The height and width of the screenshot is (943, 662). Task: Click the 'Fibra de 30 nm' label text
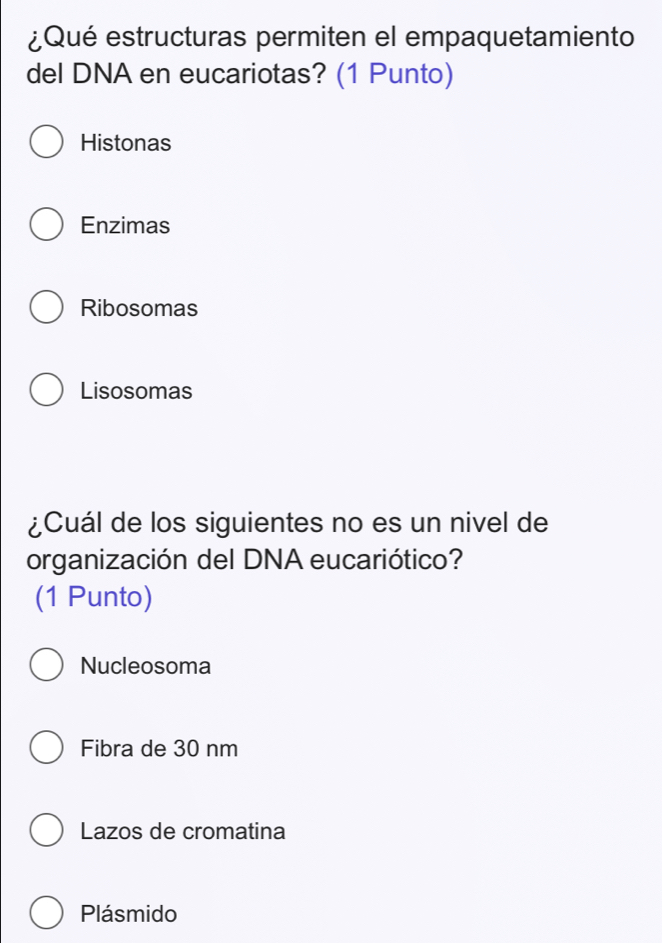161,748
